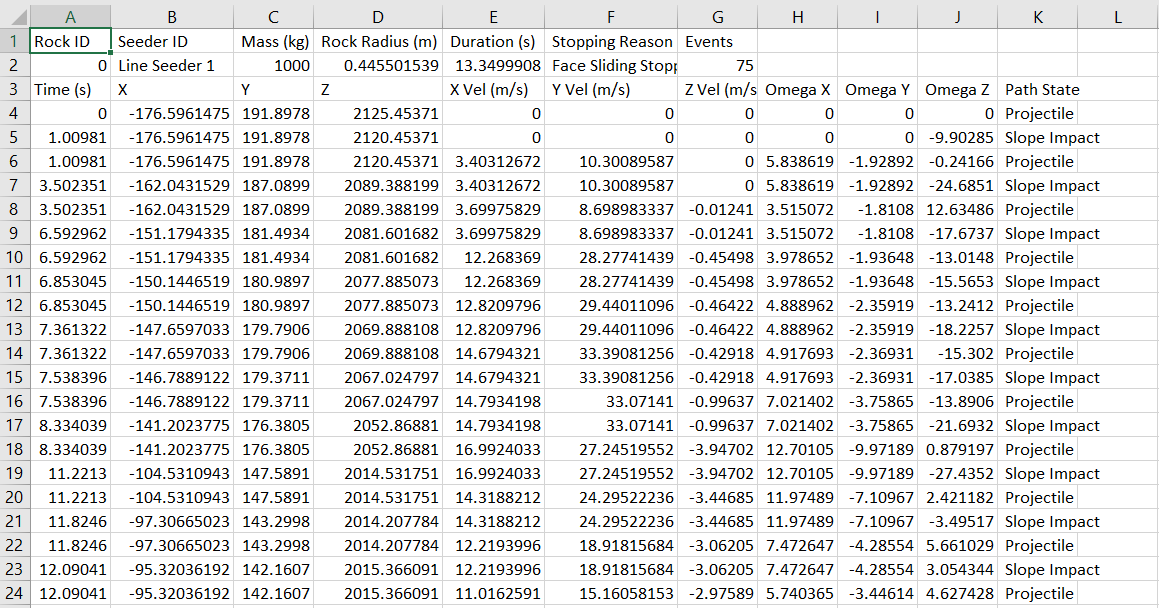Image resolution: width=1159 pixels, height=608 pixels.
Task: Click the 'Y Vel (m/s)' header cell
Action: 611,89
